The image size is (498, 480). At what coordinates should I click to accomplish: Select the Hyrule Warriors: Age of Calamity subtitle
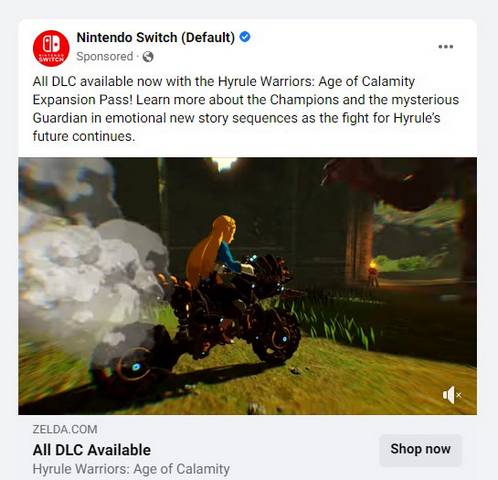(131, 469)
